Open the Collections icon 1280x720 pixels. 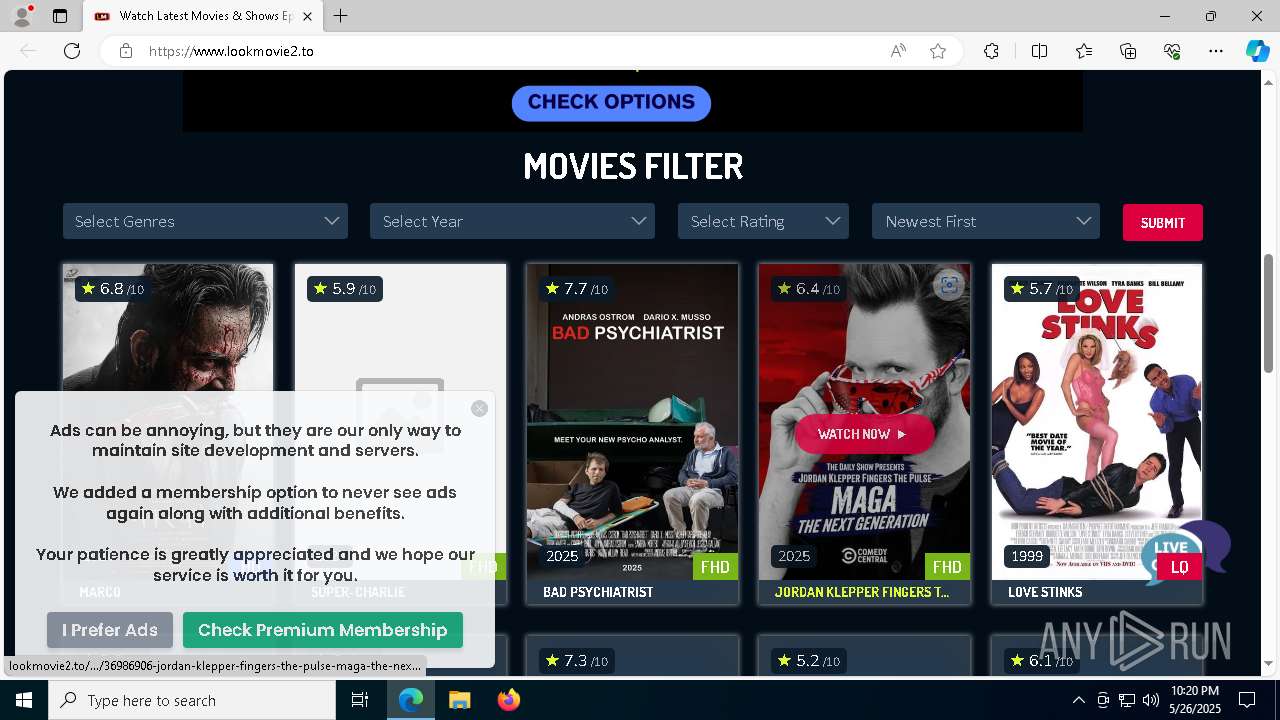[1128, 51]
